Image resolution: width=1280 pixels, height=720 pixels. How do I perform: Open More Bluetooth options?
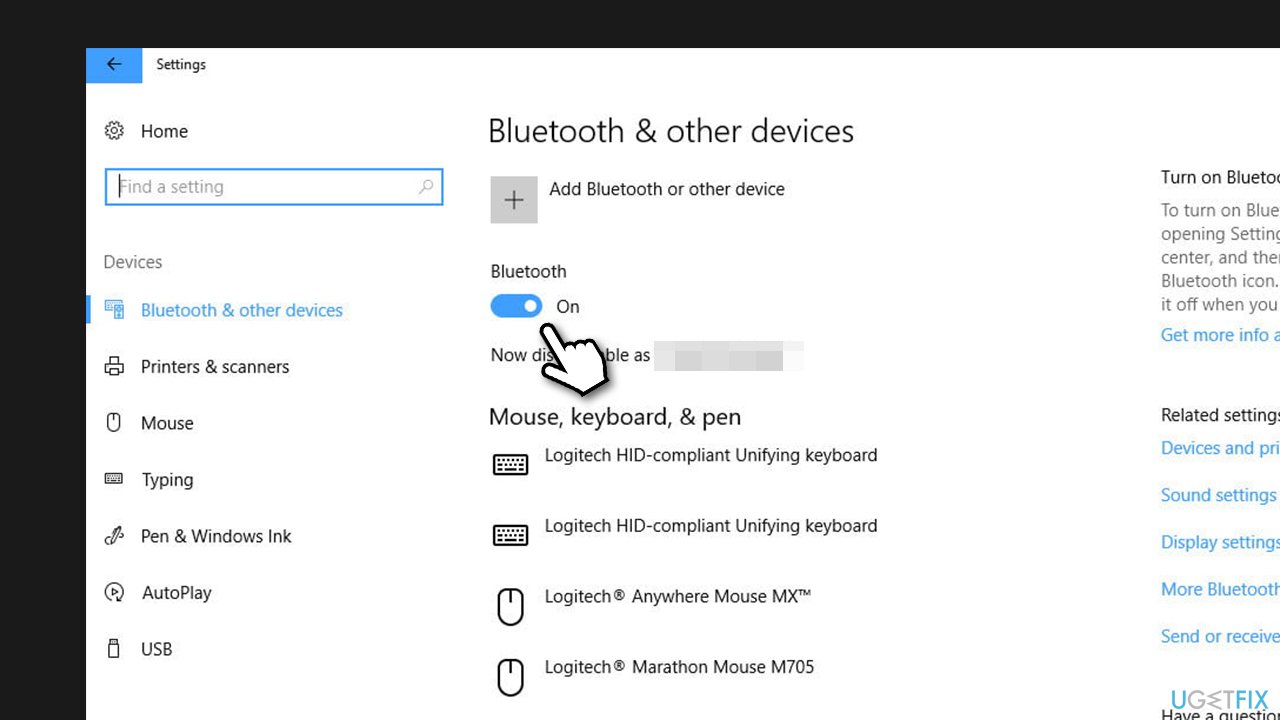coord(1219,588)
